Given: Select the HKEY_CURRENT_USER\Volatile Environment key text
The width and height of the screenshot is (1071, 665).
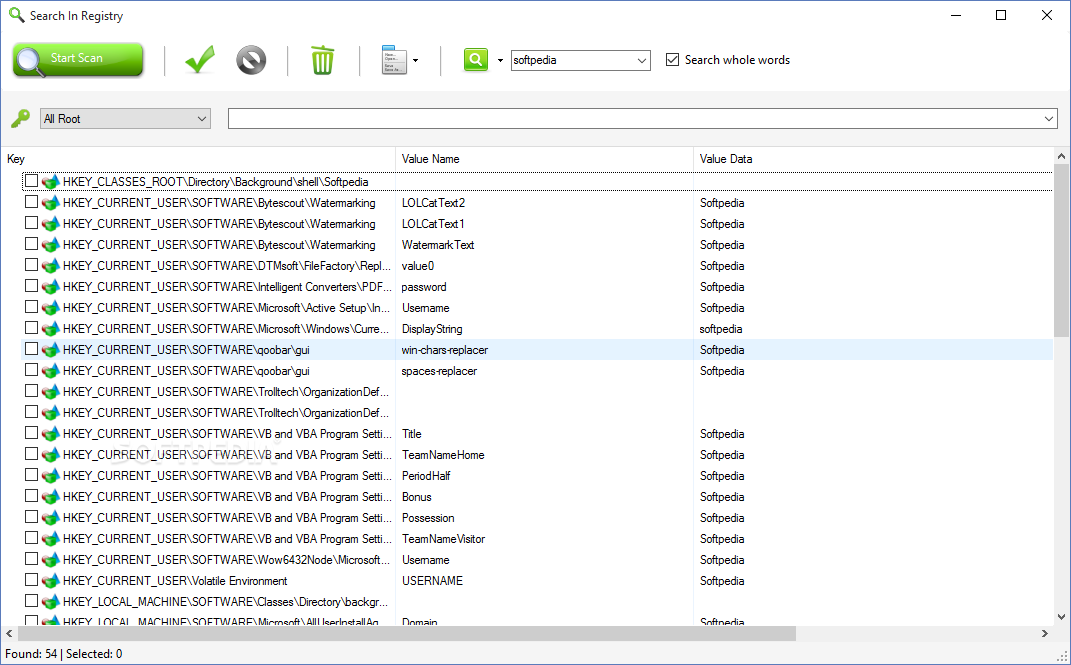Looking at the screenshot, I should (x=175, y=581).
